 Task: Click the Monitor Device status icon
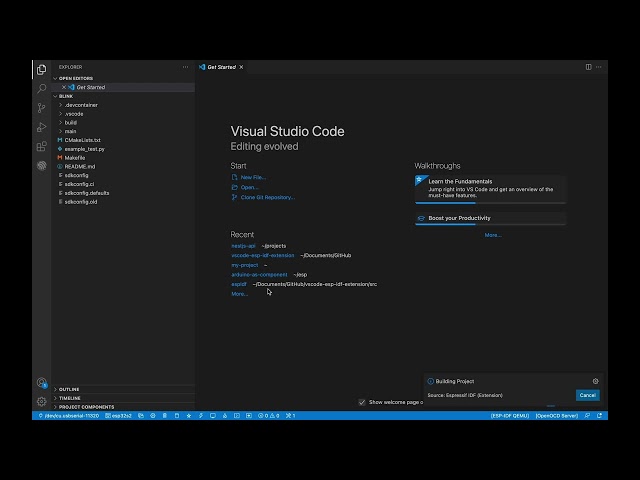pyautogui.click(x=213, y=416)
